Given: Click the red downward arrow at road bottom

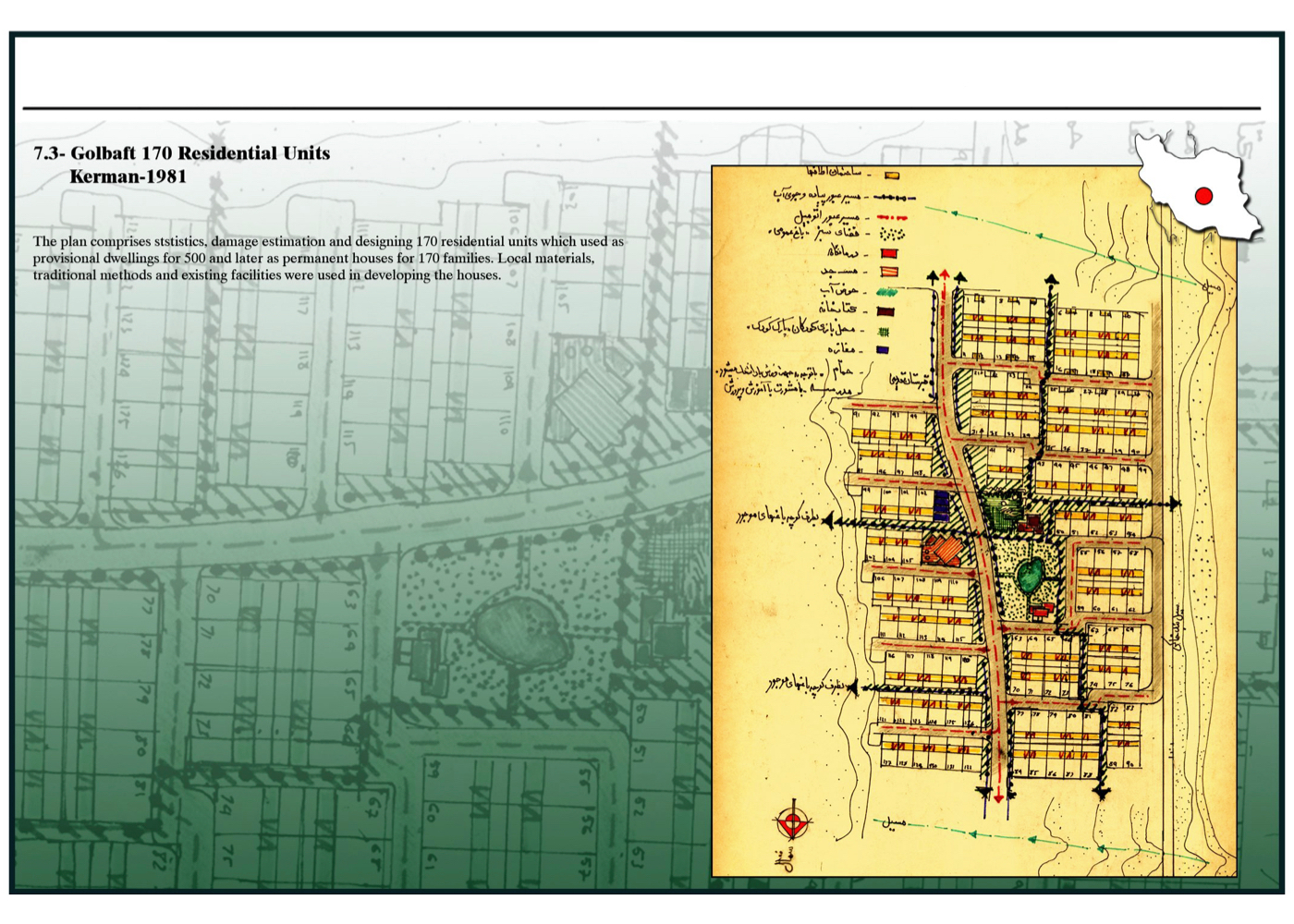Looking at the screenshot, I should tap(999, 796).
